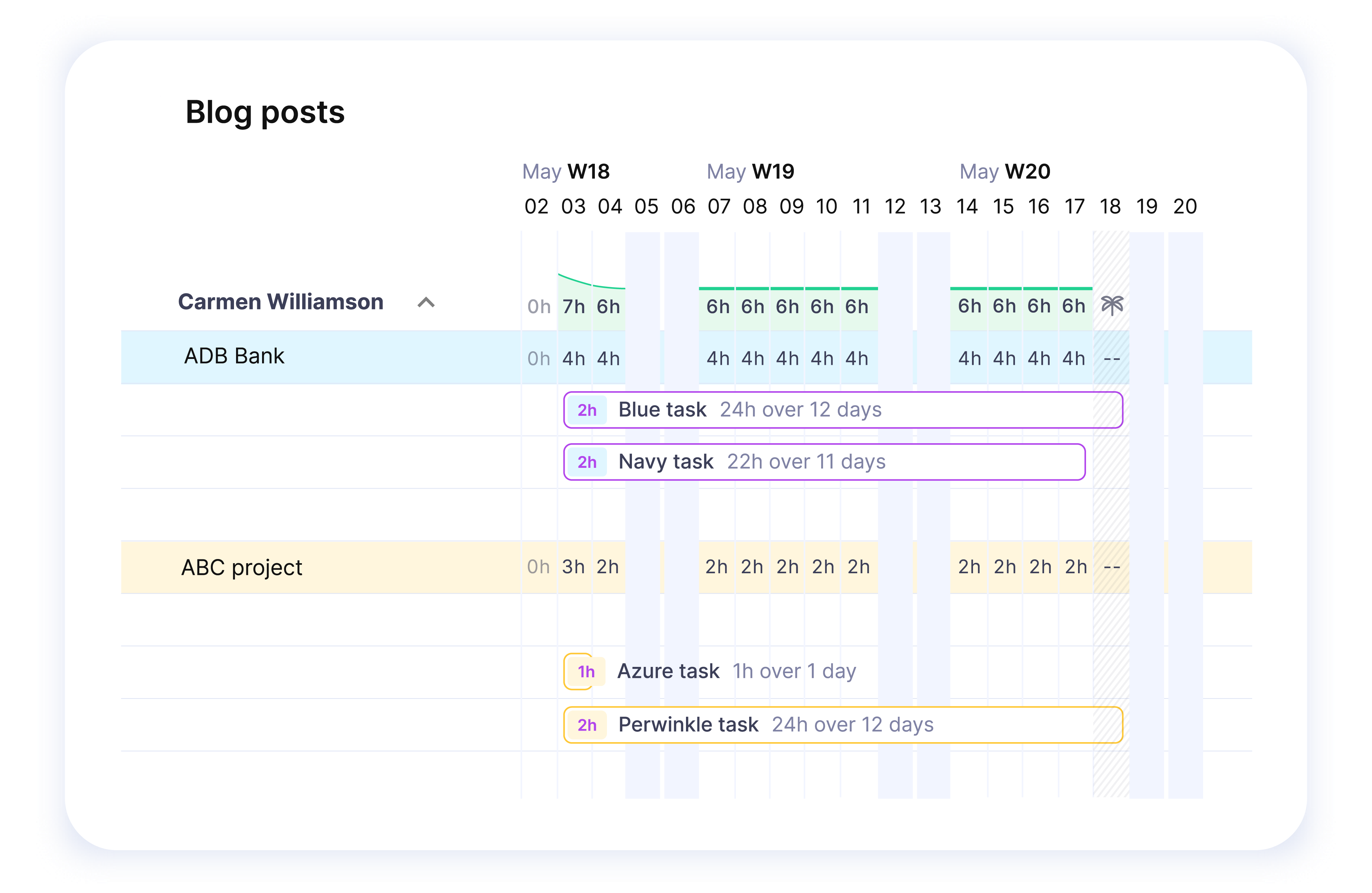
Task: Click the 2h badge on Blue task
Action: coord(587,410)
